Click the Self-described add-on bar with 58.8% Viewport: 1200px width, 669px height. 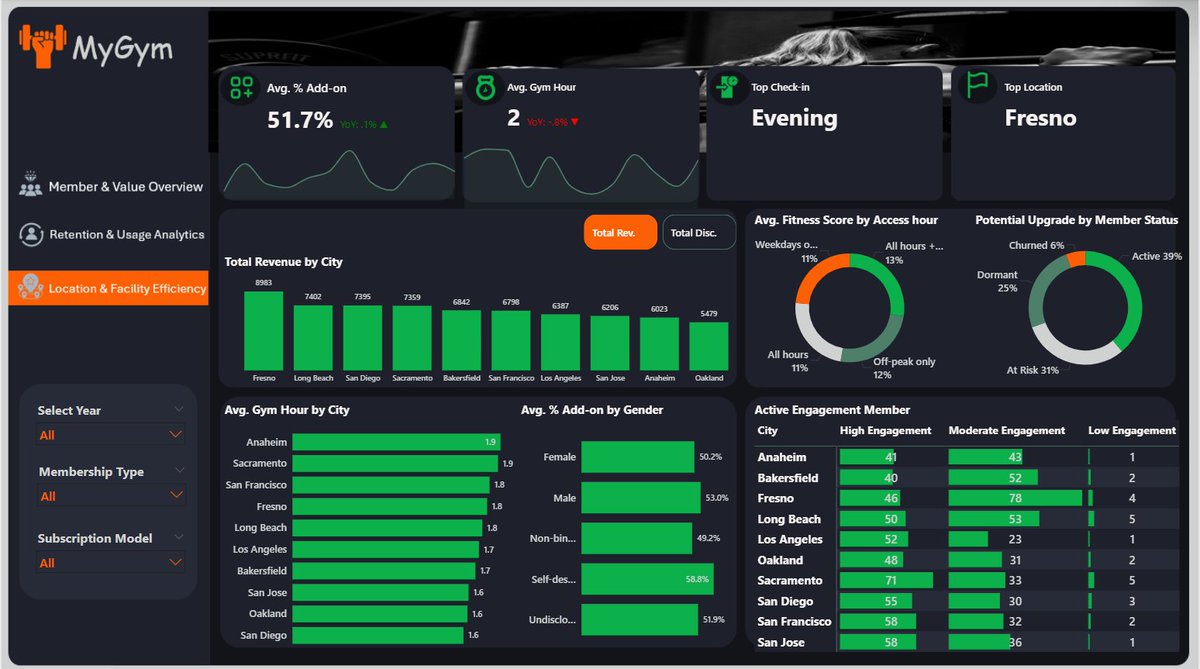647,578
